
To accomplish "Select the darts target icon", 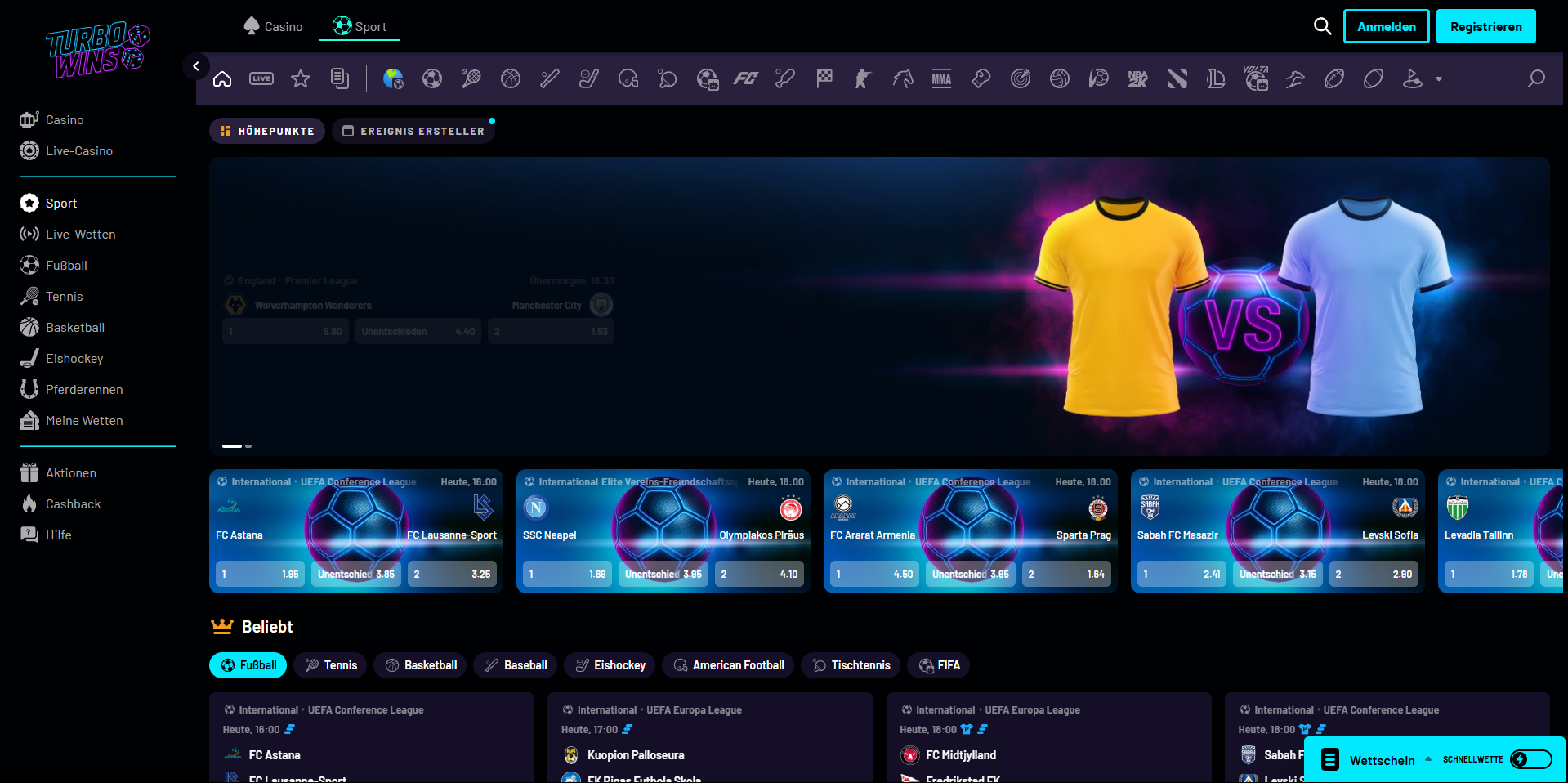I will tap(1020, 78).
